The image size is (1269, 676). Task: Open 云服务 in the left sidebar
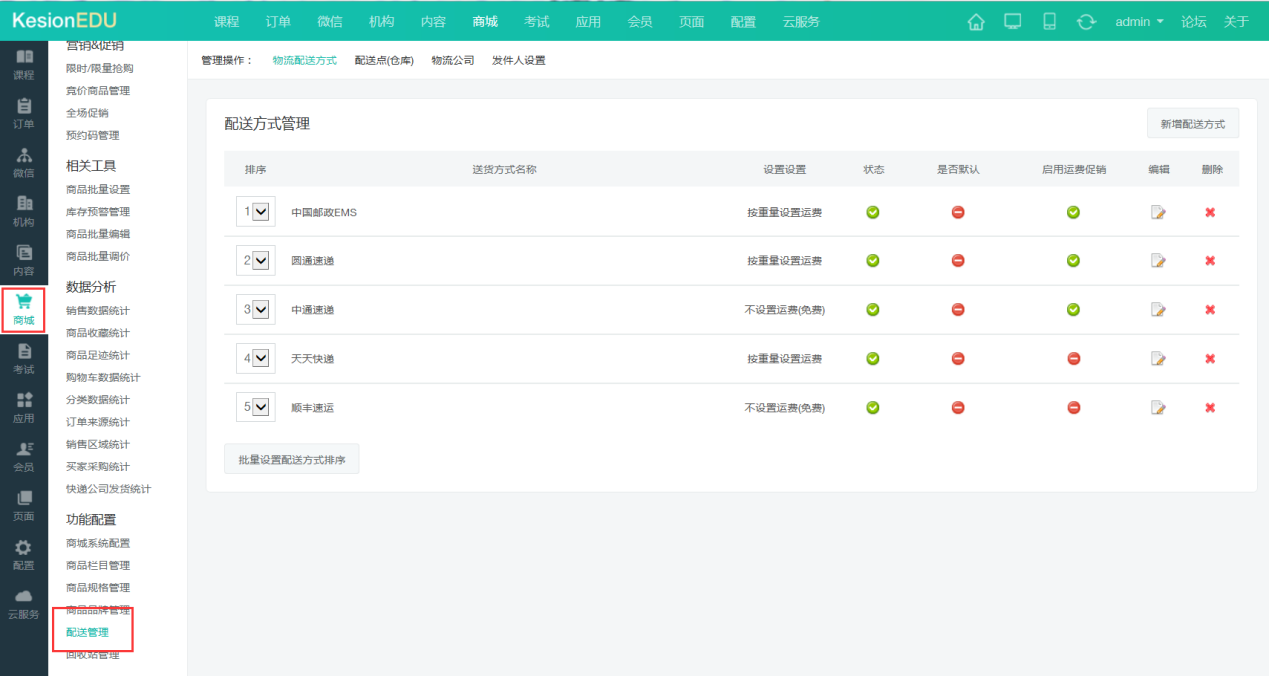point(24,604)
